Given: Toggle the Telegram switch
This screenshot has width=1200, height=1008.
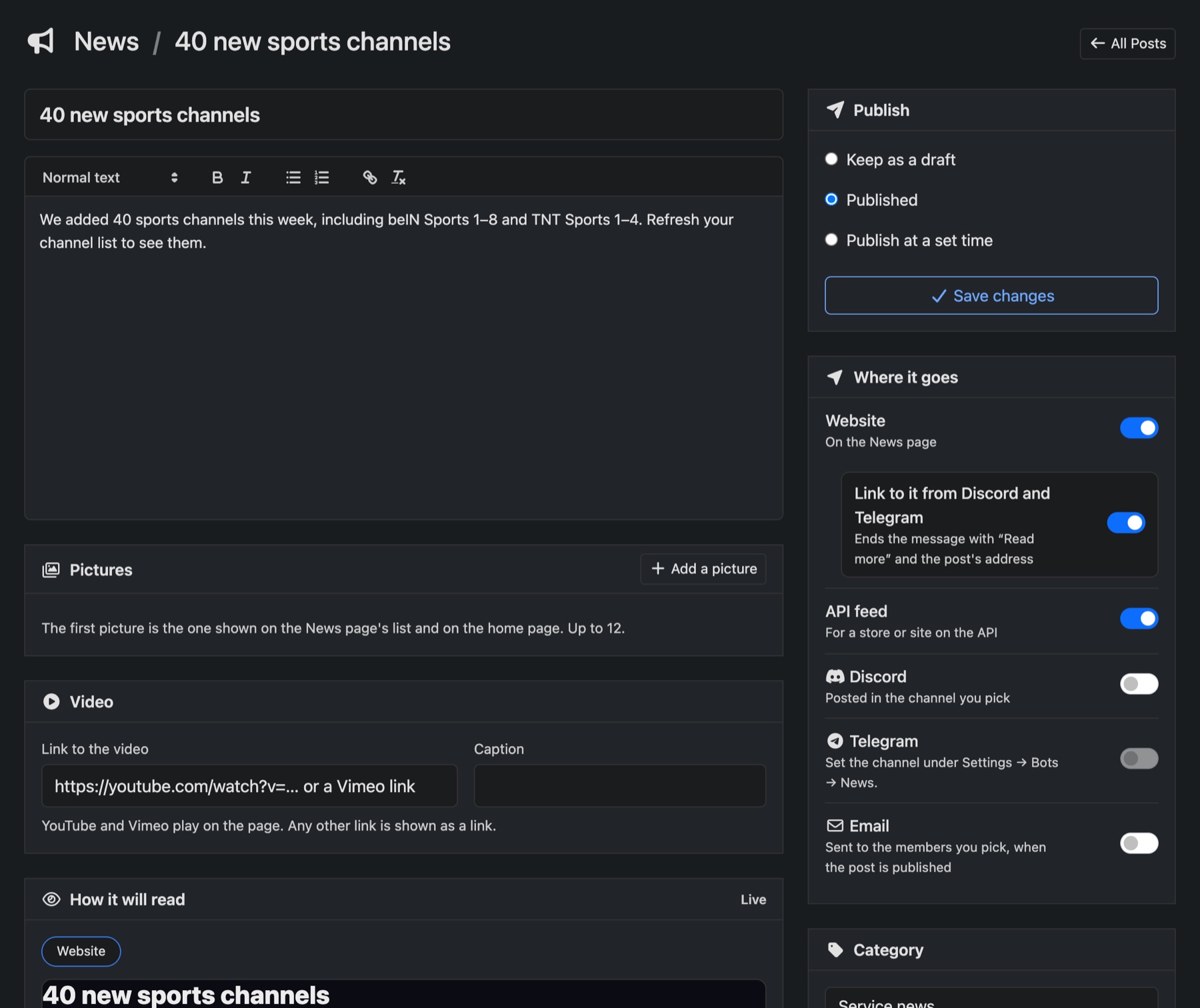Looking at the screenshot, I should click(1139, 759).
